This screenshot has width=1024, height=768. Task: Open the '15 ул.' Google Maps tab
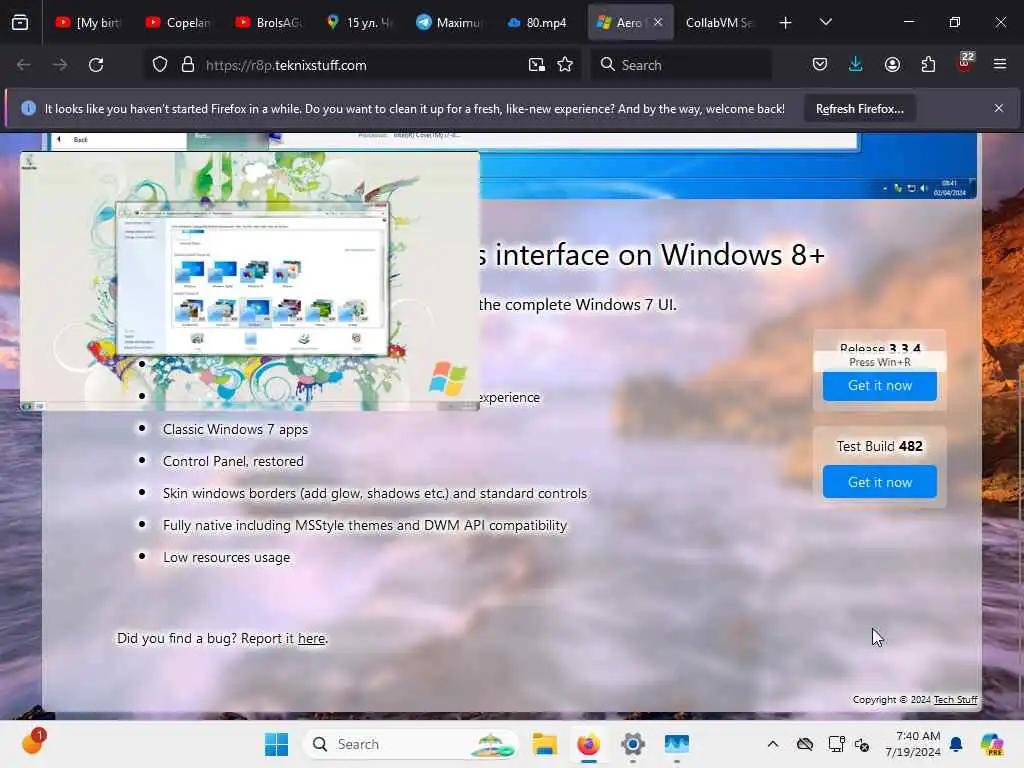(359, 22)
